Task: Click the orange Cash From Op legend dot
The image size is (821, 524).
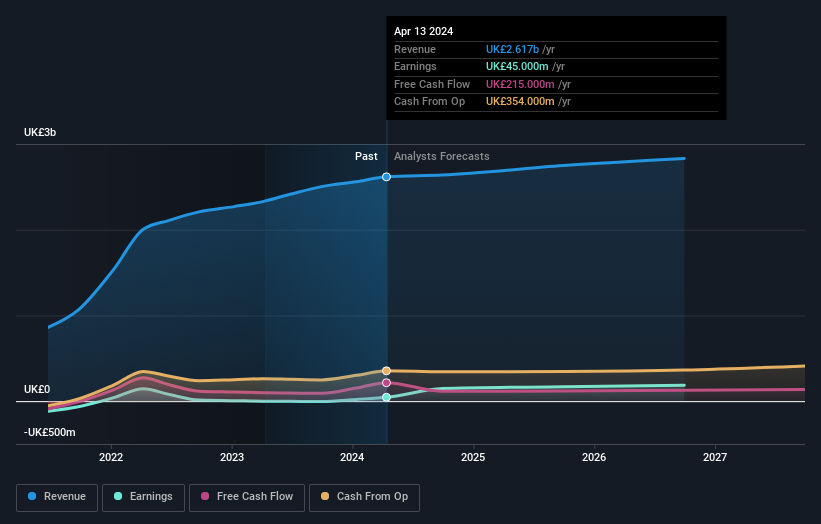Action: pos(325,496)
